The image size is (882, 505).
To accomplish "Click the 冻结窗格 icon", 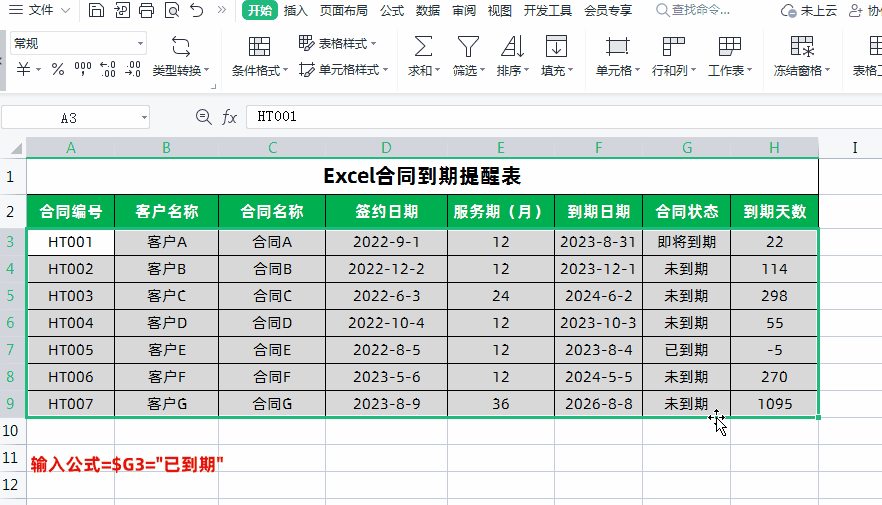I will pyautogui.click(x=802, y=47).
